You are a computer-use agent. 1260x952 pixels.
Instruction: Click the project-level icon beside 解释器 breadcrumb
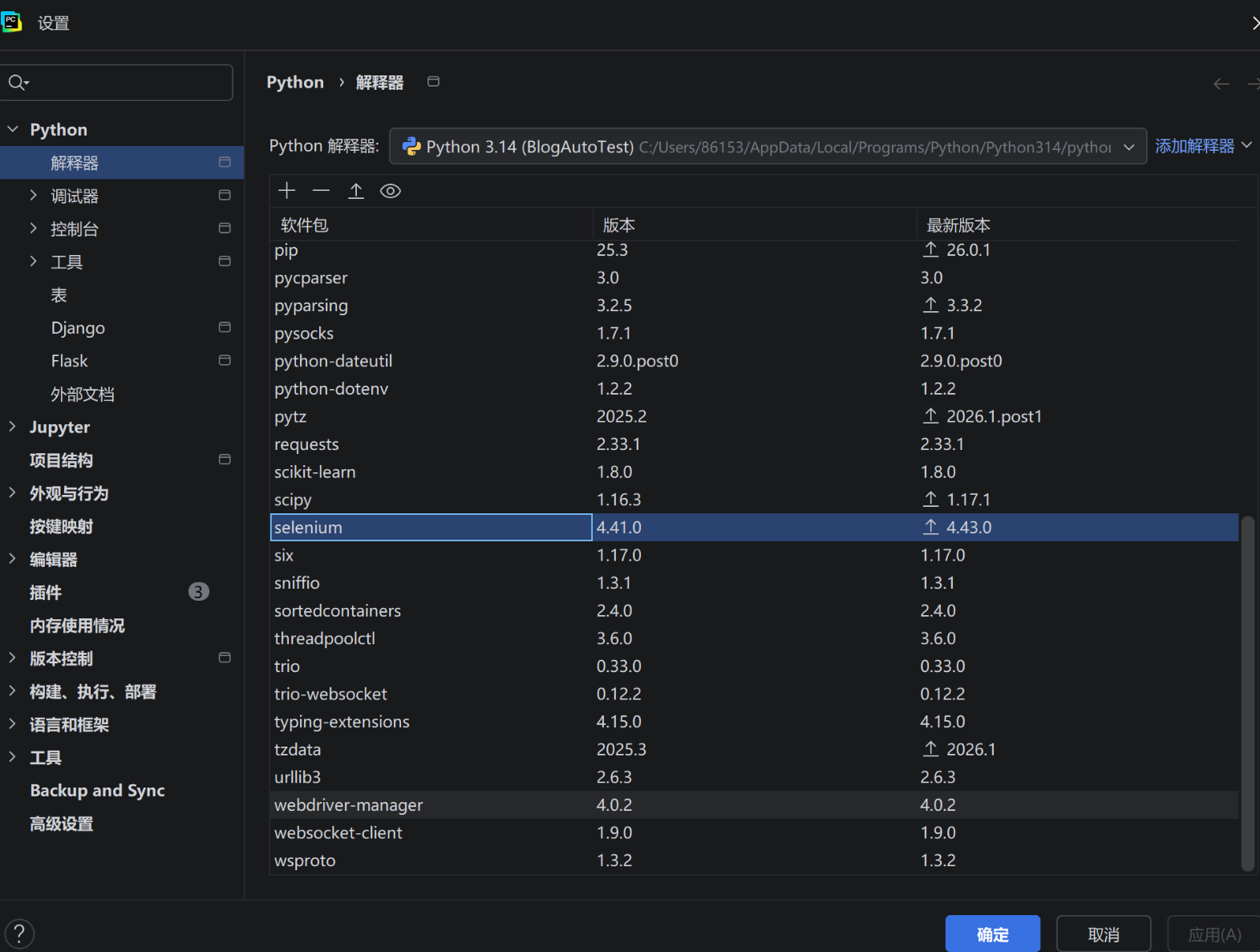(433, 82)
